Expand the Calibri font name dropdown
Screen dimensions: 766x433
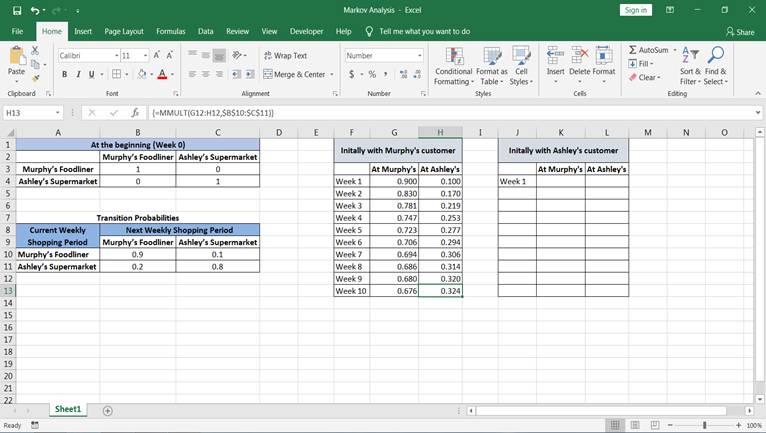tap(116, 56)
